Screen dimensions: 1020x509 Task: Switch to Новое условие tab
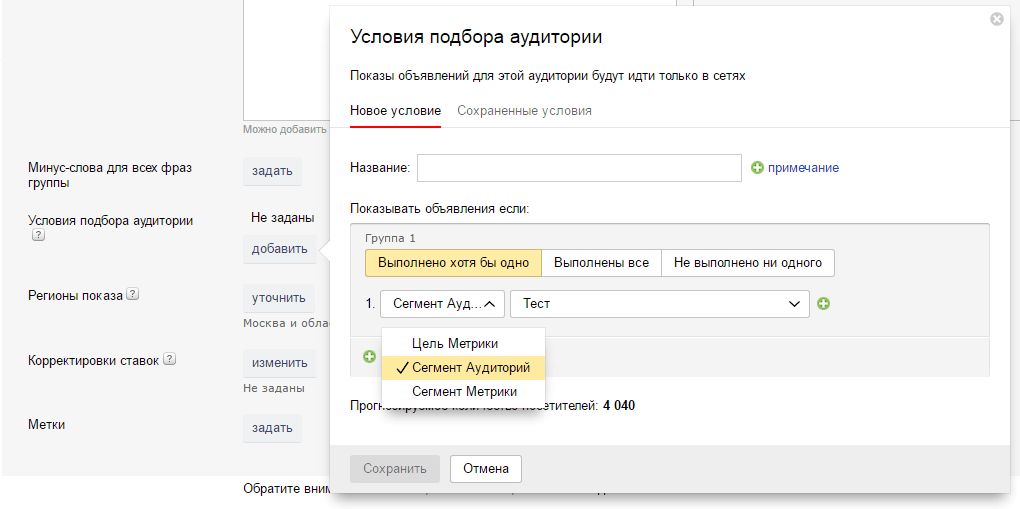pos(395,111)
